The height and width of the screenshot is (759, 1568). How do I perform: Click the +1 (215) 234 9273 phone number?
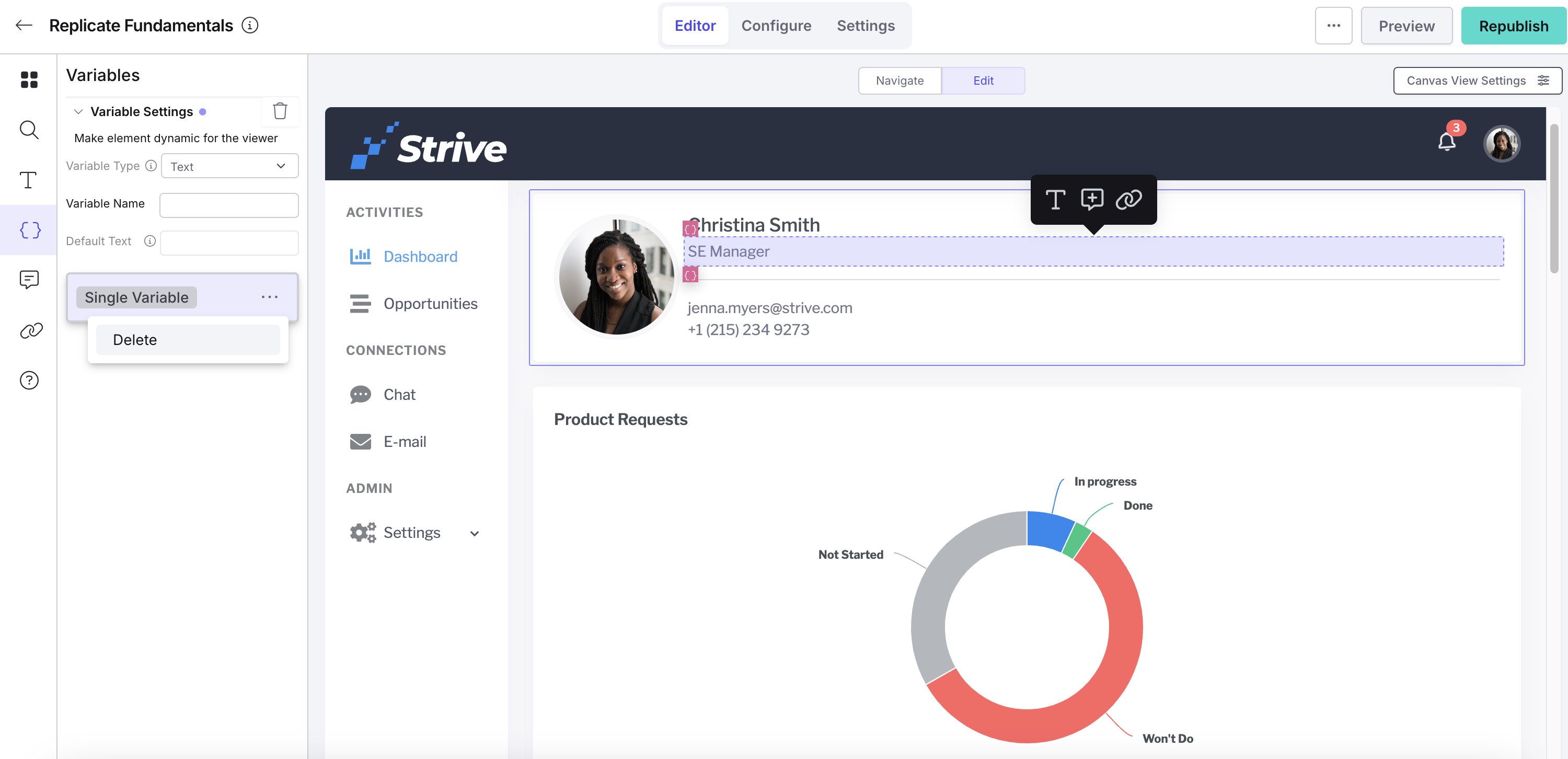coord(748,329)
